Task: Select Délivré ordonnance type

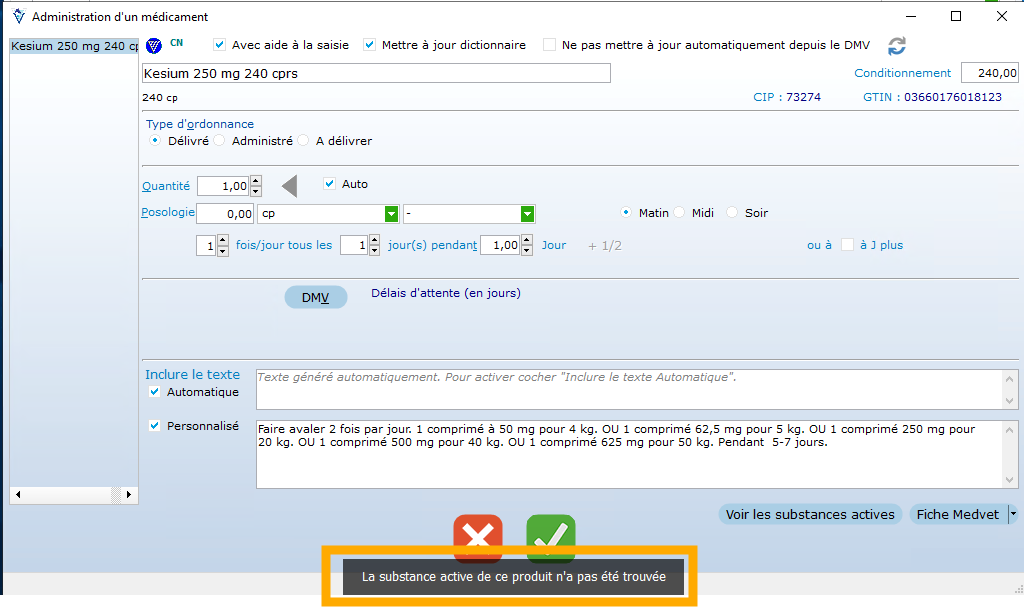Action: 155,140
